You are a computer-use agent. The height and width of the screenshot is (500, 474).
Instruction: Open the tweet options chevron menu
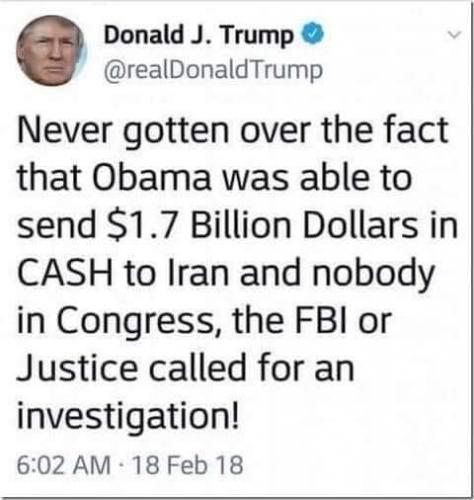pyautogui.click(x=454, y=34)
